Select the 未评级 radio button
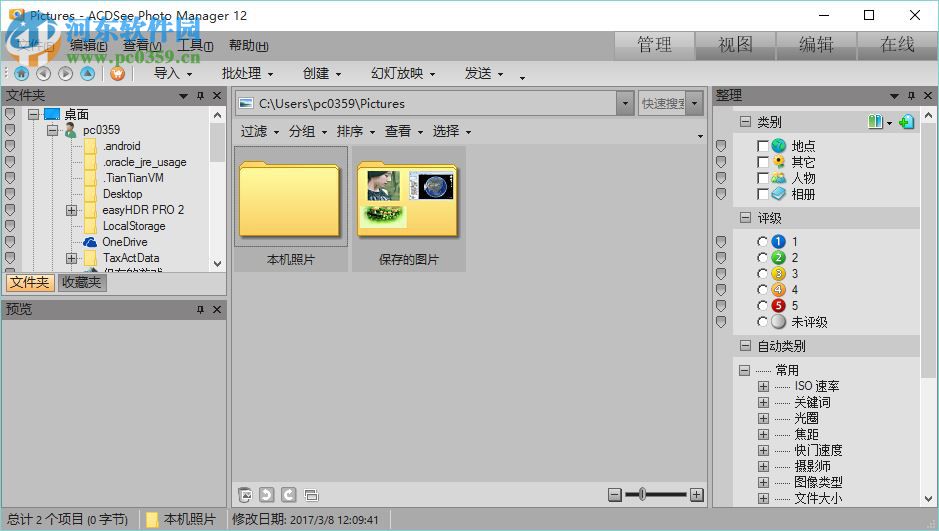This screenshot has height=531, width=939. point(762,321)
